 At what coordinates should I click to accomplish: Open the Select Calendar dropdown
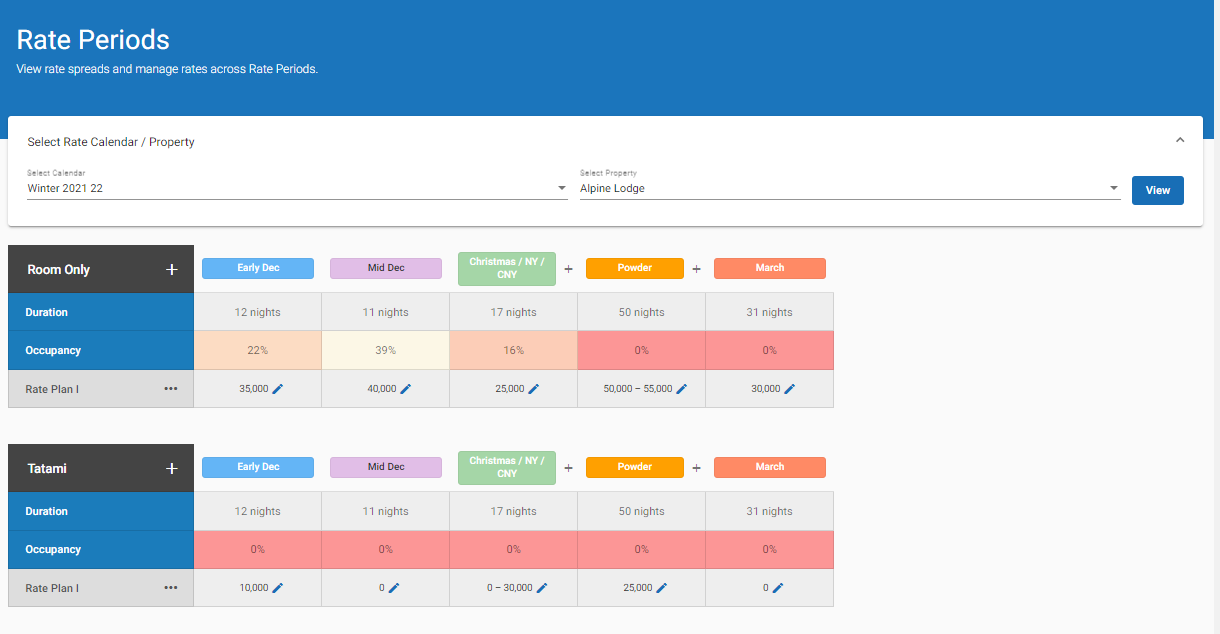click(x=559, y=188)
